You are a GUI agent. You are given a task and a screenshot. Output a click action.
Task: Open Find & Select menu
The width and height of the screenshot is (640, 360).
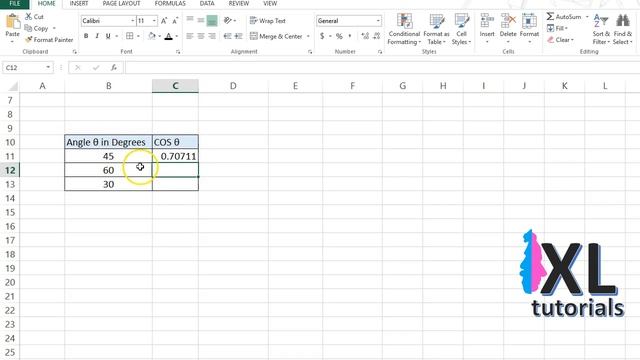click(x=622, y=29)
